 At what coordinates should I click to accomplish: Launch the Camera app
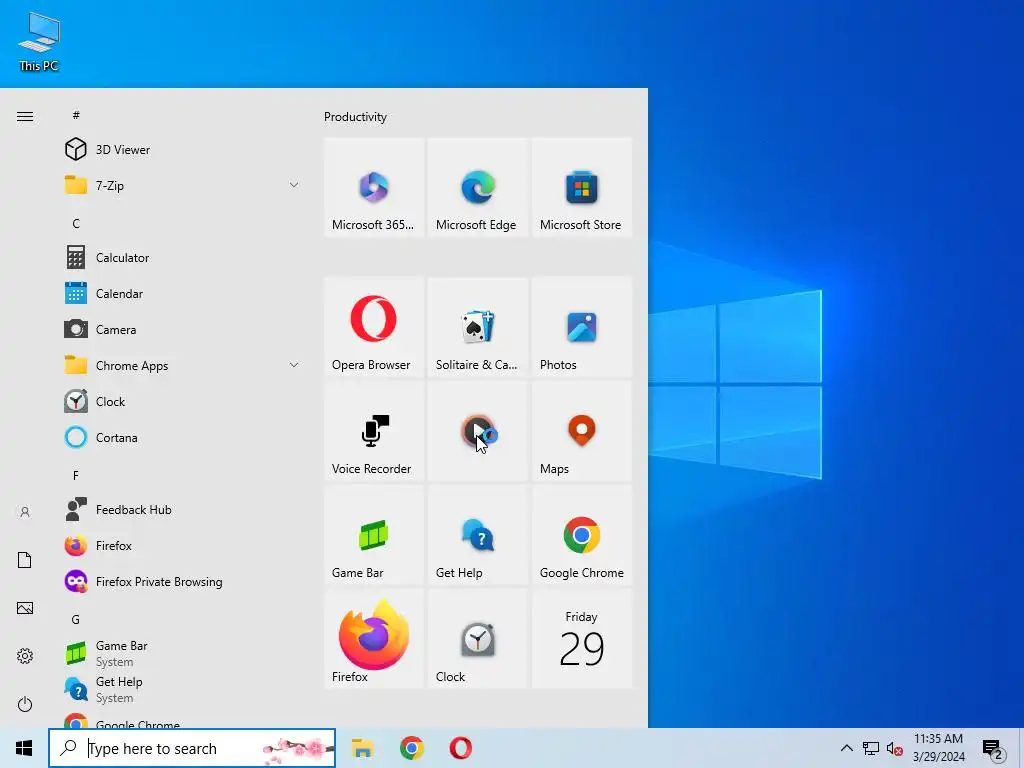point(183,329)
